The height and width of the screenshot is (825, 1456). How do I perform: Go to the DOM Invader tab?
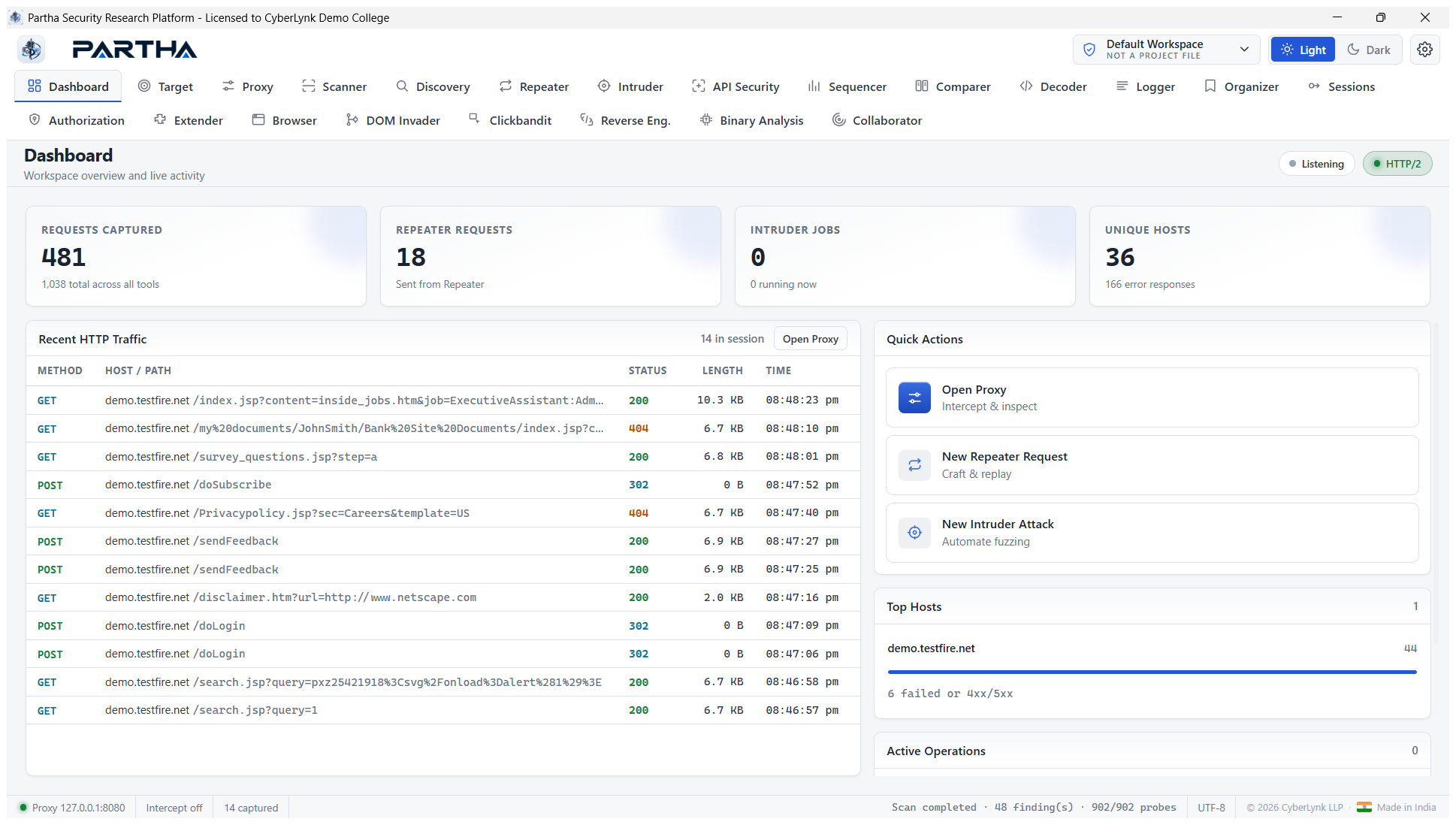coord(393,120)
